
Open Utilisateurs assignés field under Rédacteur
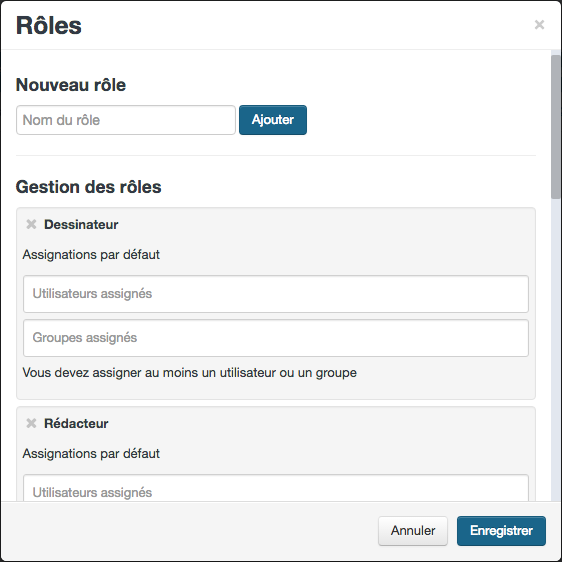pos(276,488)
